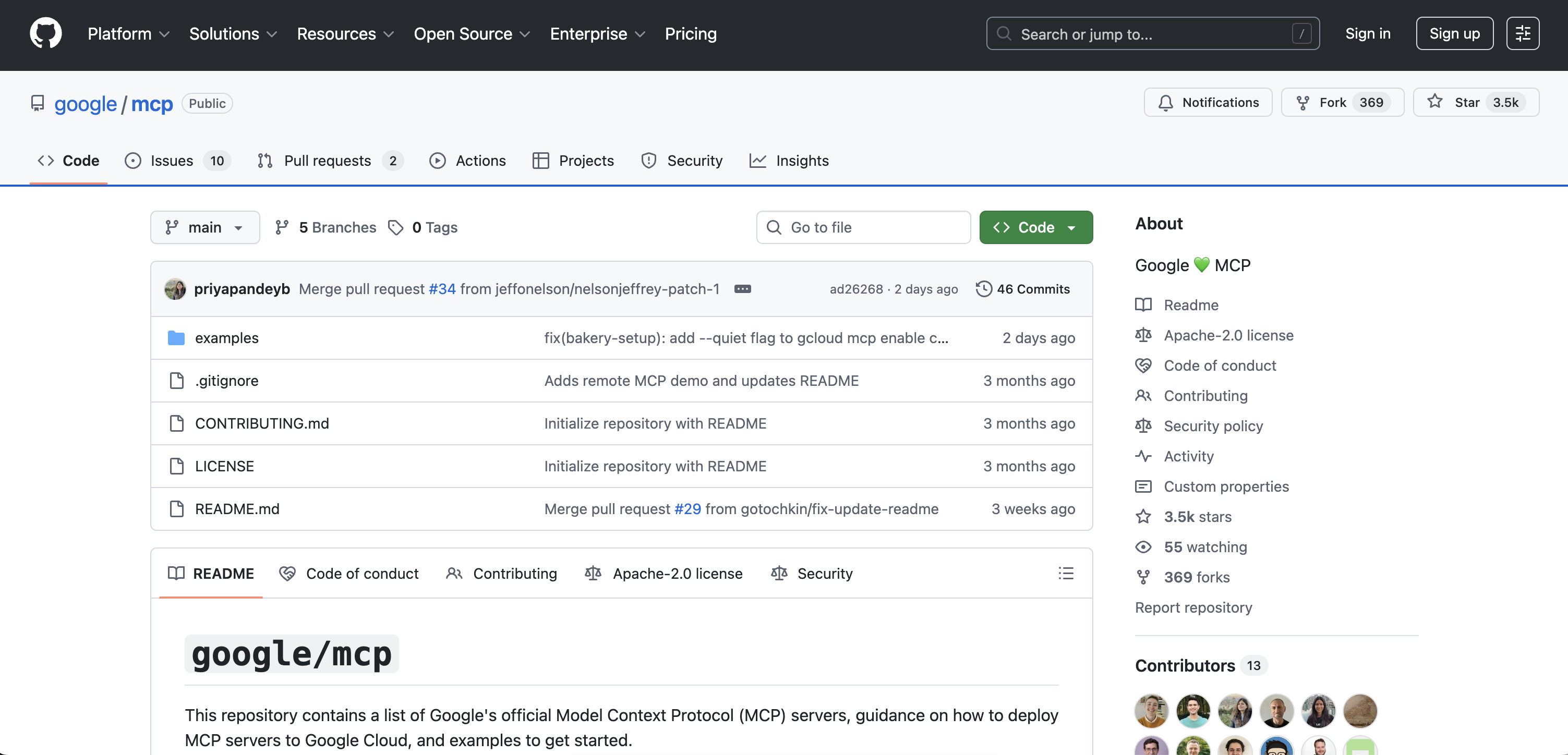Open the CONTRIBUTING.md file

pos(262,423)
